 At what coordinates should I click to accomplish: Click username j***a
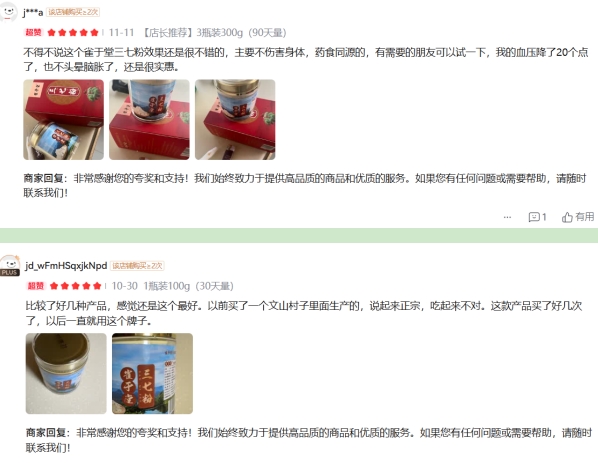pos(33,13)
